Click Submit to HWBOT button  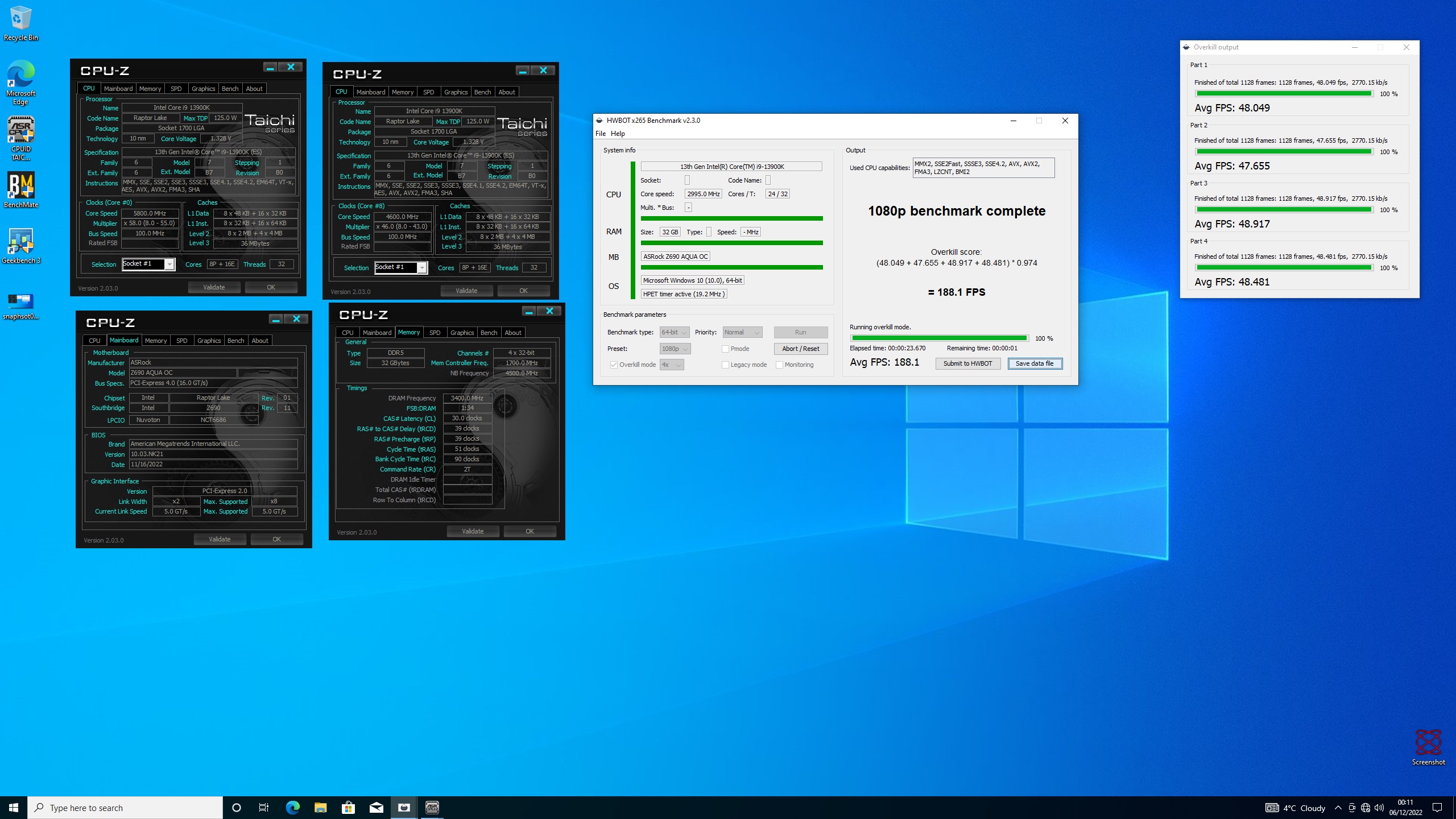pos(967,363)
